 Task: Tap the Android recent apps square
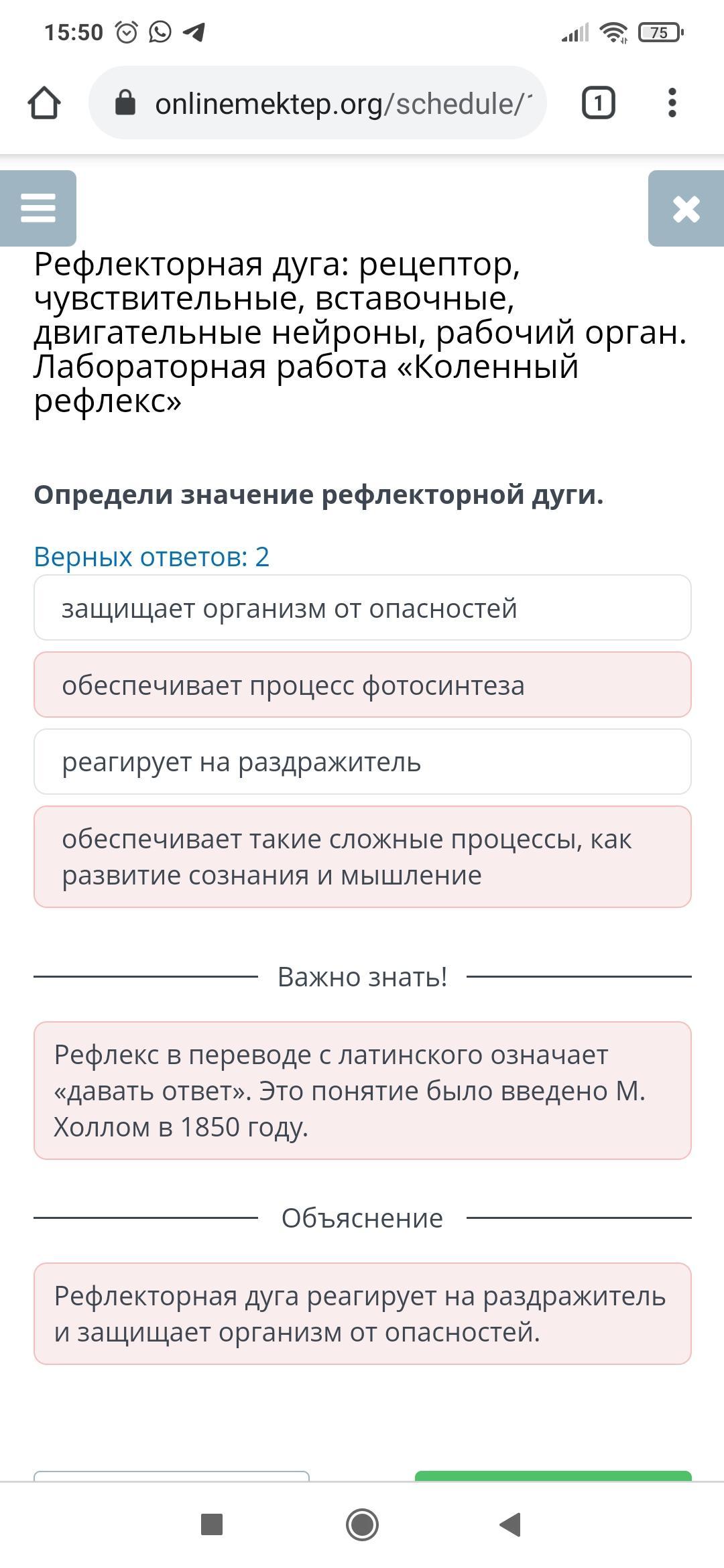pyautogui.click(x=212, y=1524)
